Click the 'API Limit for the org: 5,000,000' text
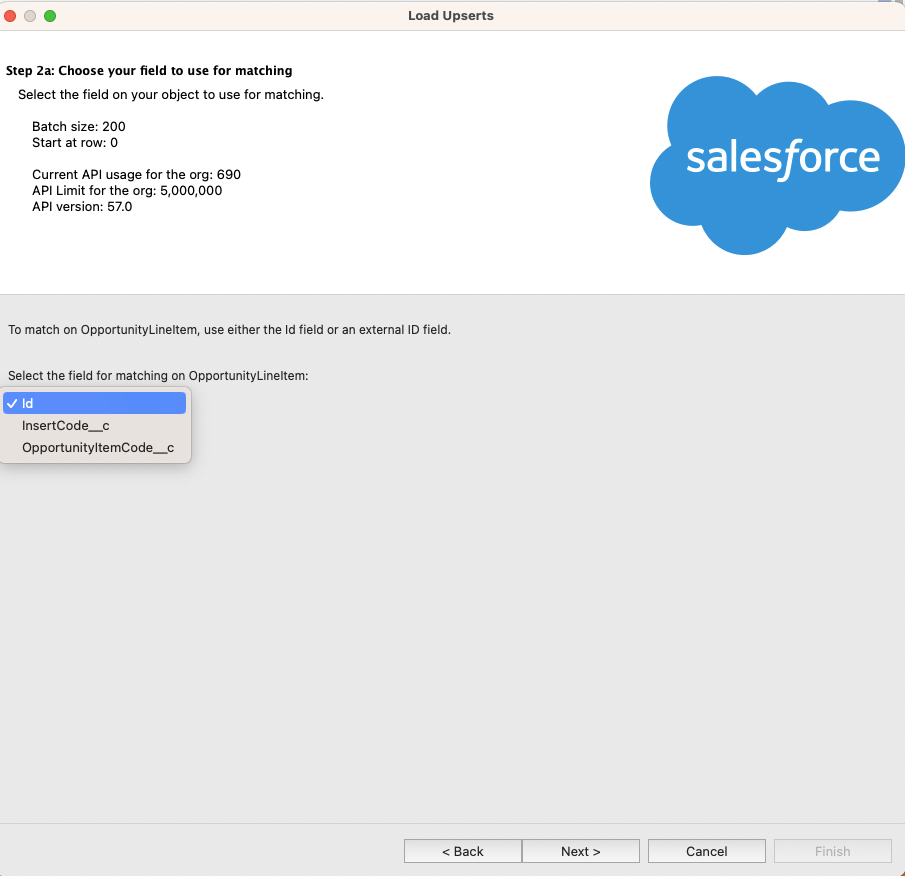This screenshot has height=876, width=905. pos(127,190)
